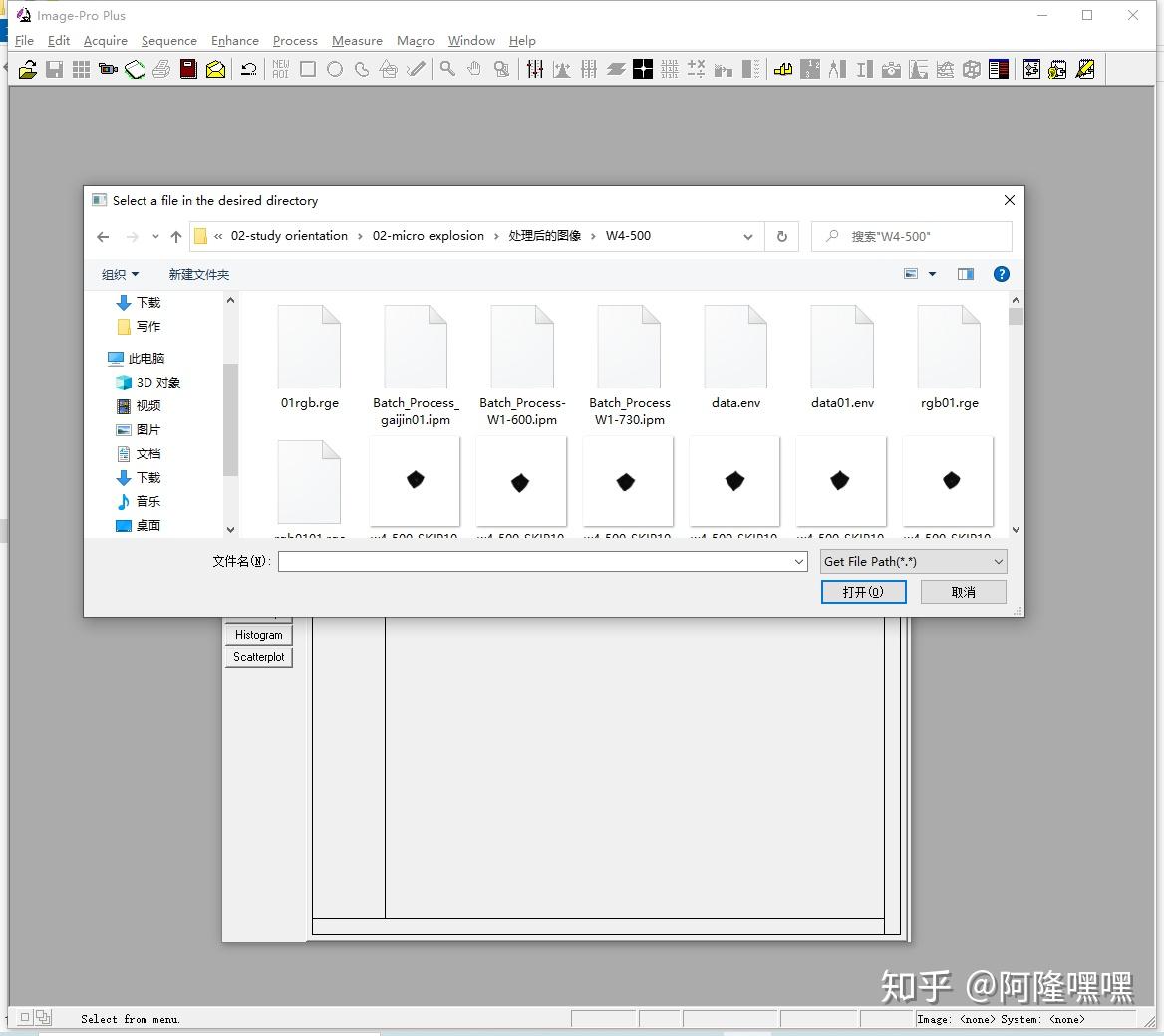The image size is (1164, 1036).
Task: Click the Scatterplot button
Action: click(258, 657)
